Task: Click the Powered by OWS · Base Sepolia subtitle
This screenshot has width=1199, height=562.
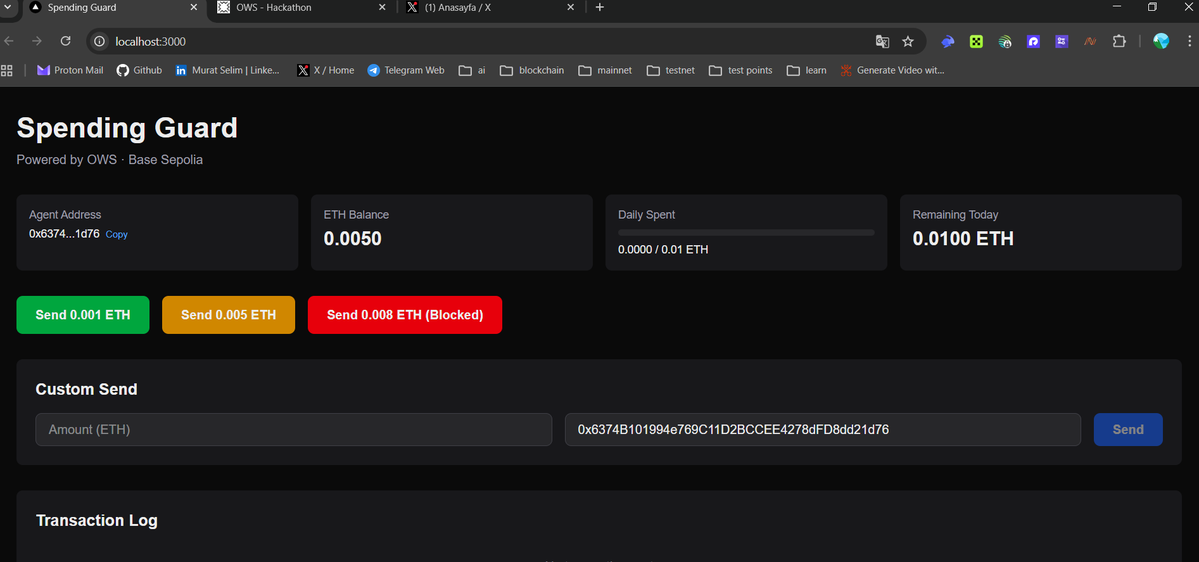Action: tap(109, 160)
